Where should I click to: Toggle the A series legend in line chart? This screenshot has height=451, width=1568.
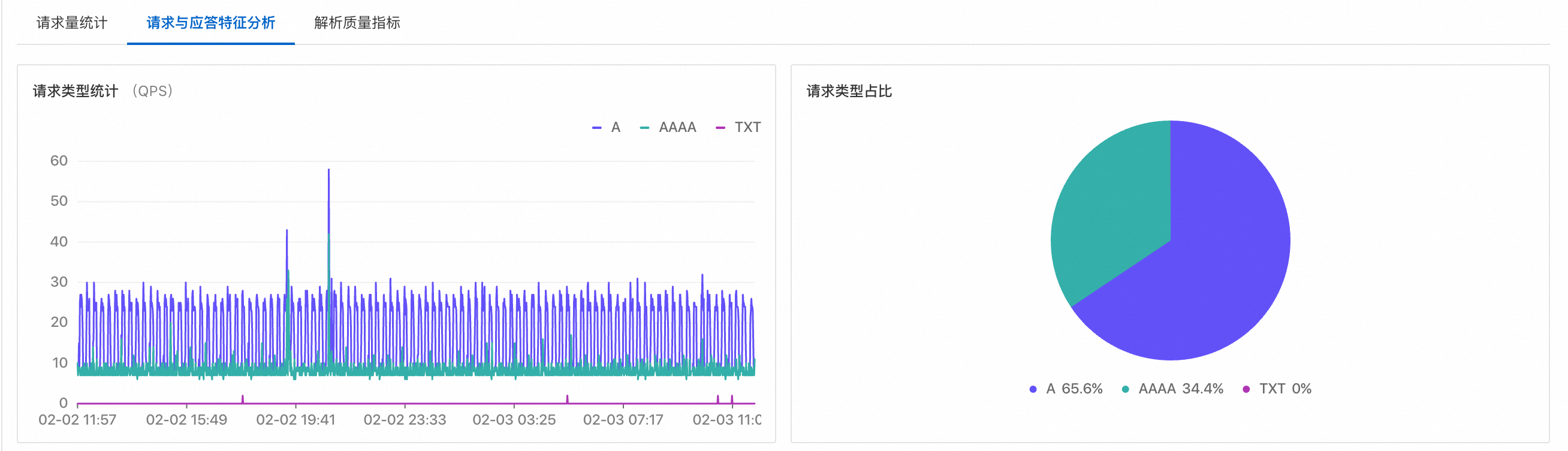606,127
